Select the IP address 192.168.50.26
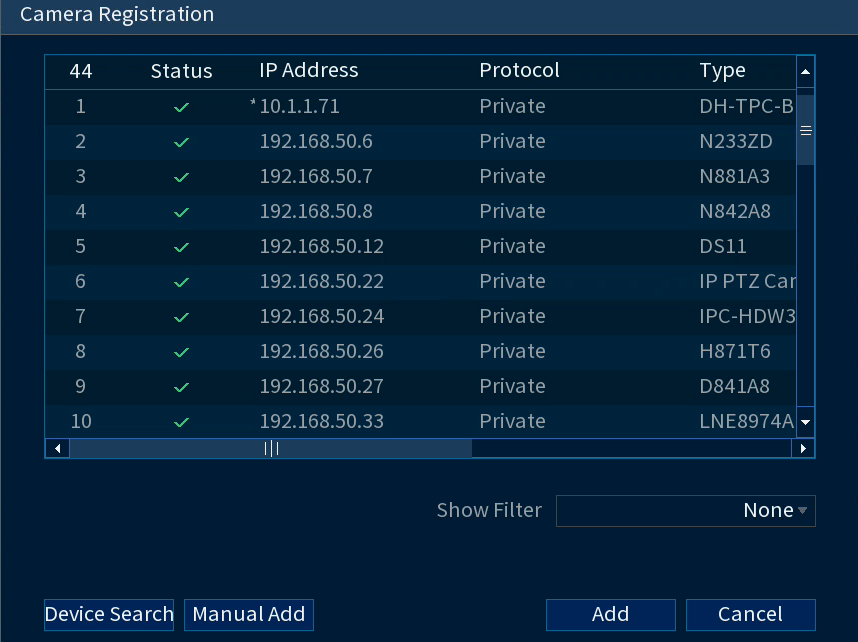858x642 pixels. pyautogui.click(x=322, y=351)
